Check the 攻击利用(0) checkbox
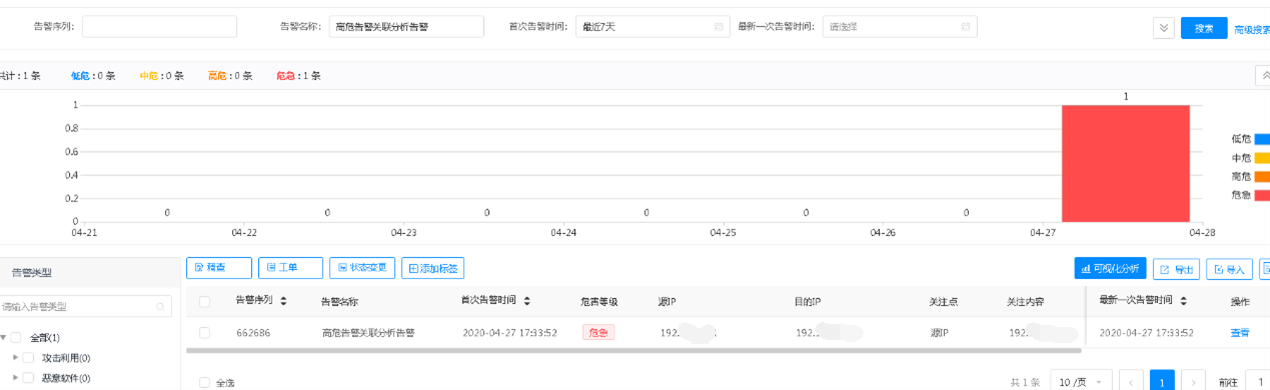 (x=29, y=358)
